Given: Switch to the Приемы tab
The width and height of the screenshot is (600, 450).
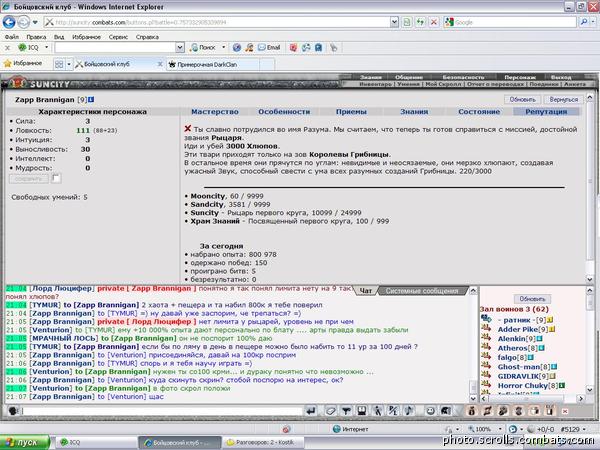Looking at the screenshot, I should coord(351,112).
